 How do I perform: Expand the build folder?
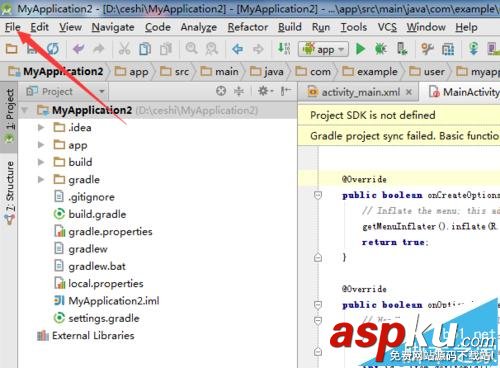[x=41, y=162]
